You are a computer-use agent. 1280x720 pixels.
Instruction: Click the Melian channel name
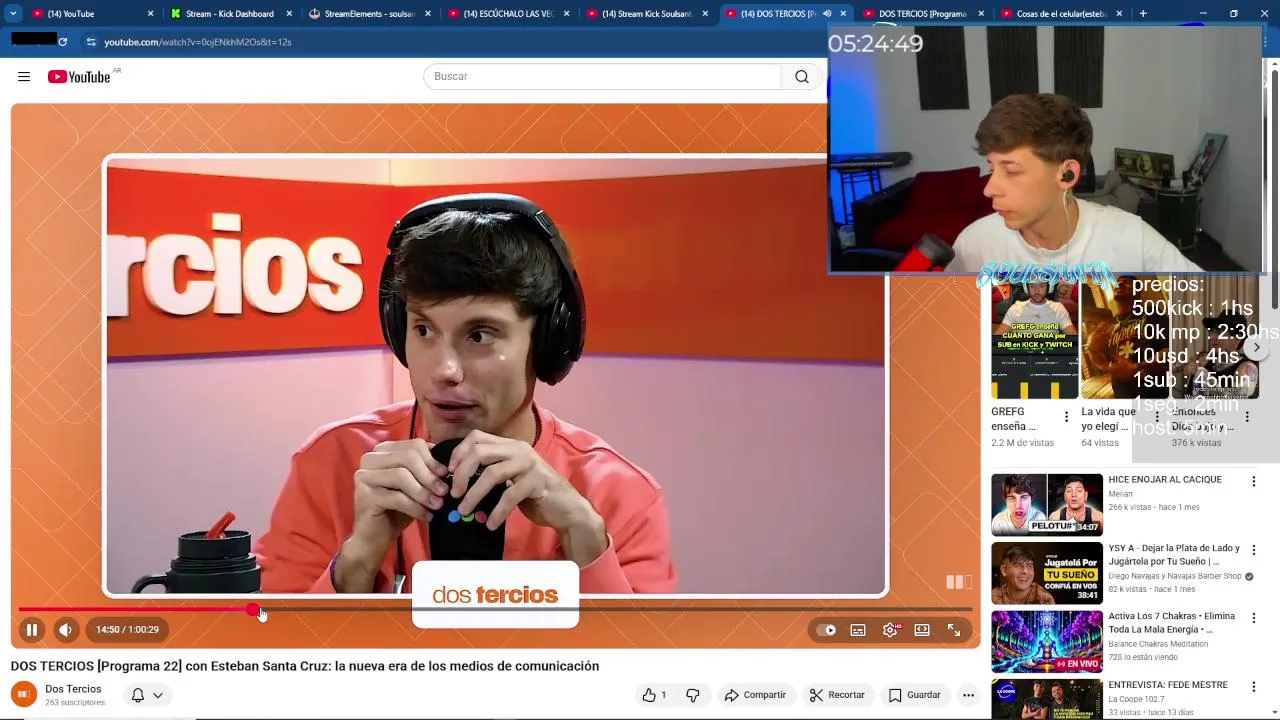pos(1120,494)
